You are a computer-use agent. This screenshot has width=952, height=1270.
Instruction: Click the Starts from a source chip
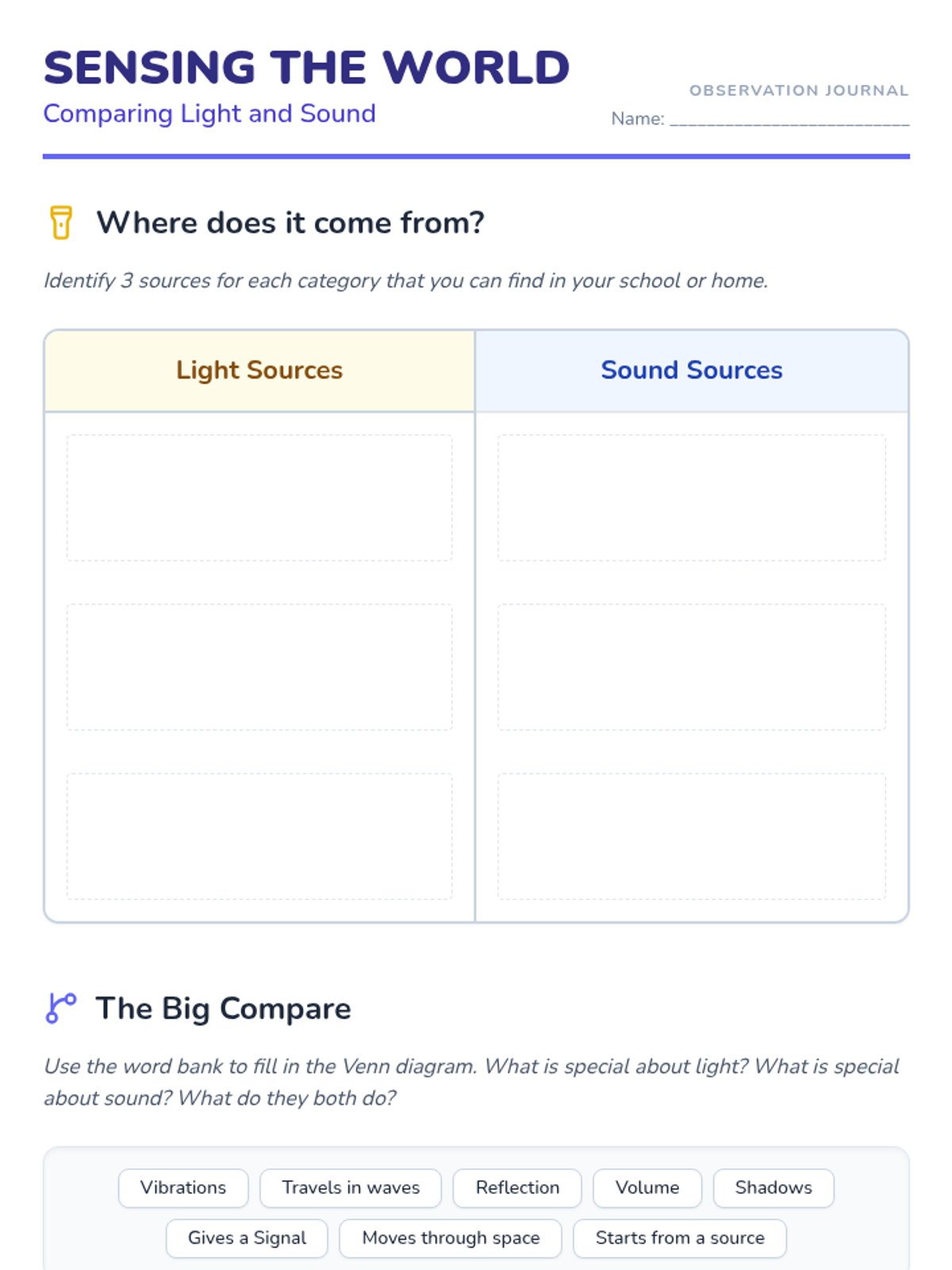click(x=680, y=1238)
